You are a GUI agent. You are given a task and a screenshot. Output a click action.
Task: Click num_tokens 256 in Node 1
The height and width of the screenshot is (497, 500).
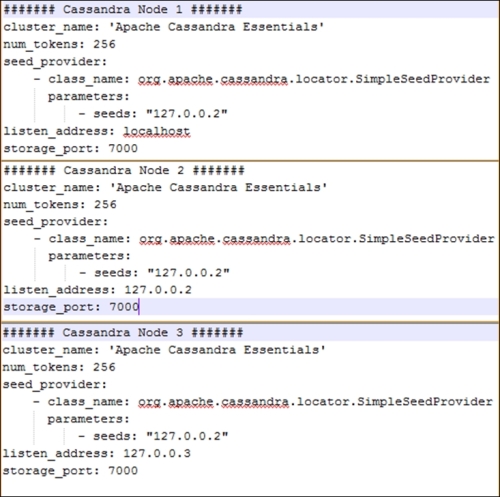(59, 44)
